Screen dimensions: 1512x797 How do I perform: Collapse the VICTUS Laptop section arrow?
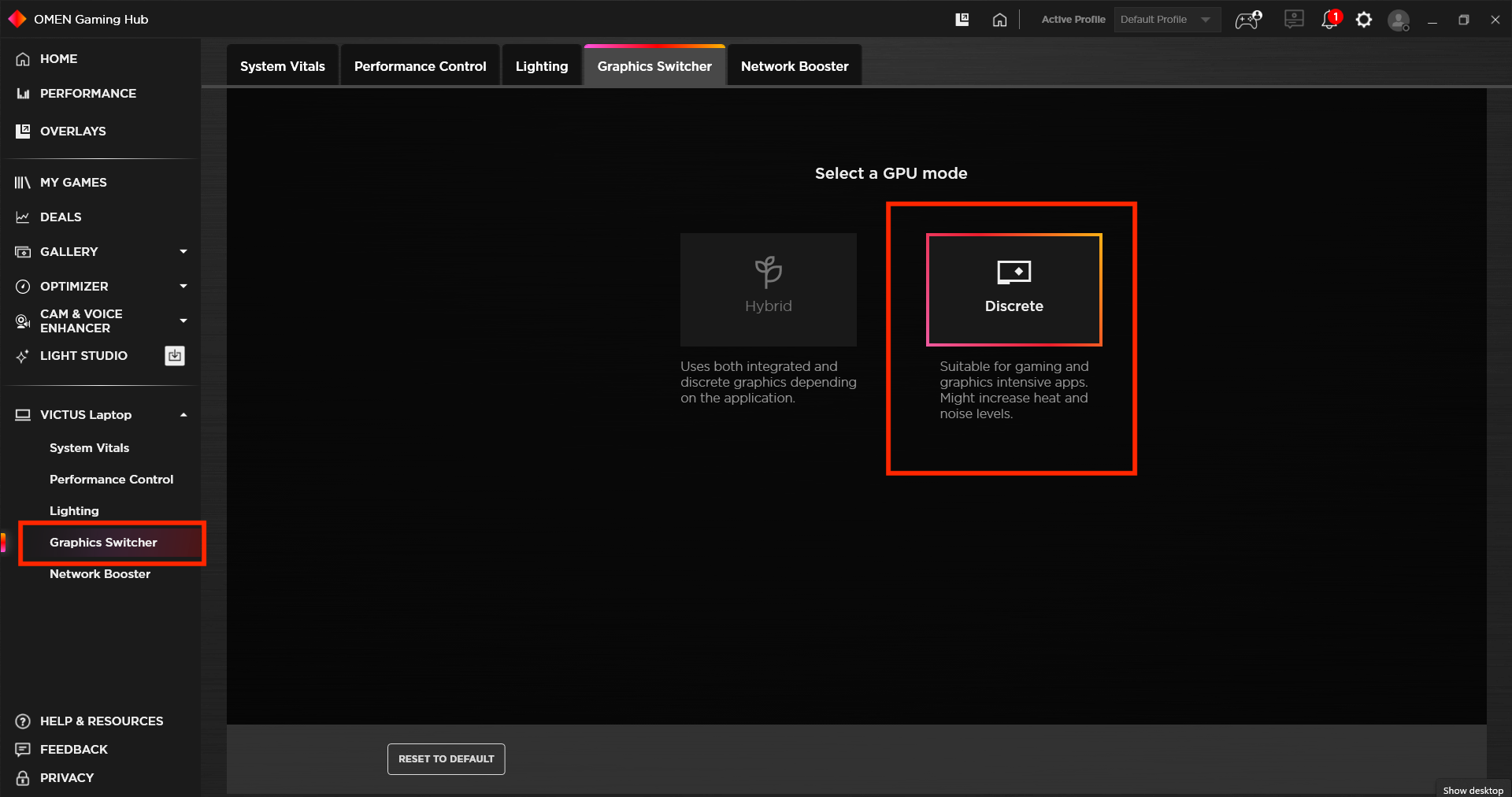click(183, 415)
